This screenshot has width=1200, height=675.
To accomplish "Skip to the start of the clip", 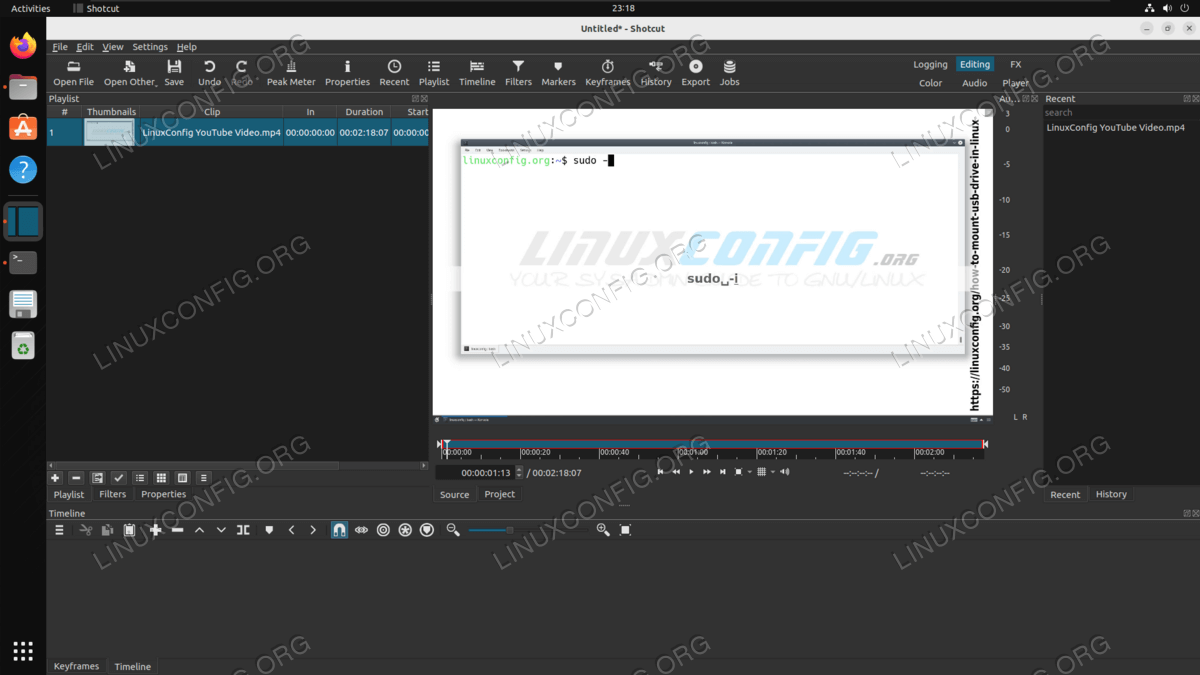I will click(660, 472).
